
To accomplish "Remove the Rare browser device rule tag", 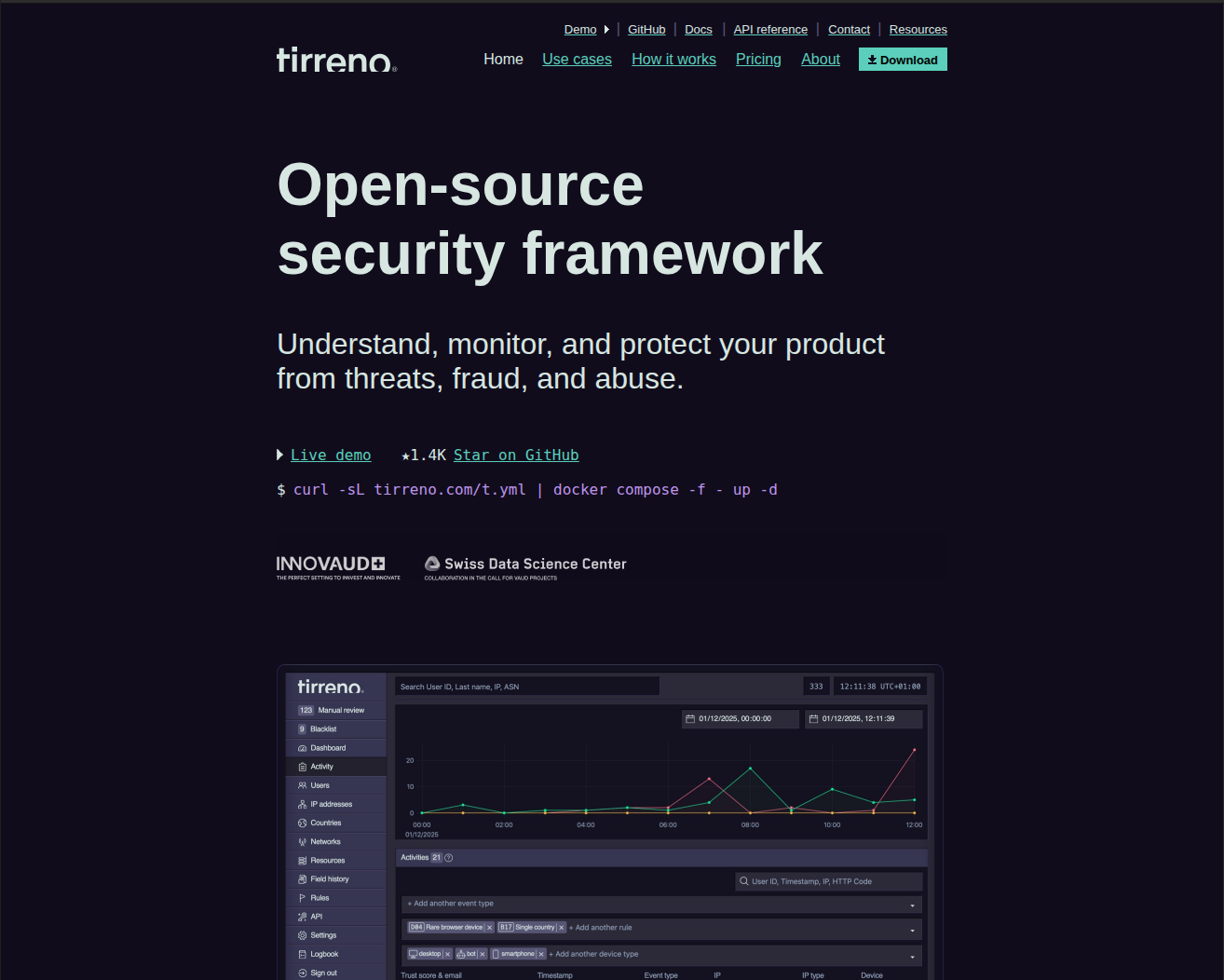I will click(x=490, y=928).
